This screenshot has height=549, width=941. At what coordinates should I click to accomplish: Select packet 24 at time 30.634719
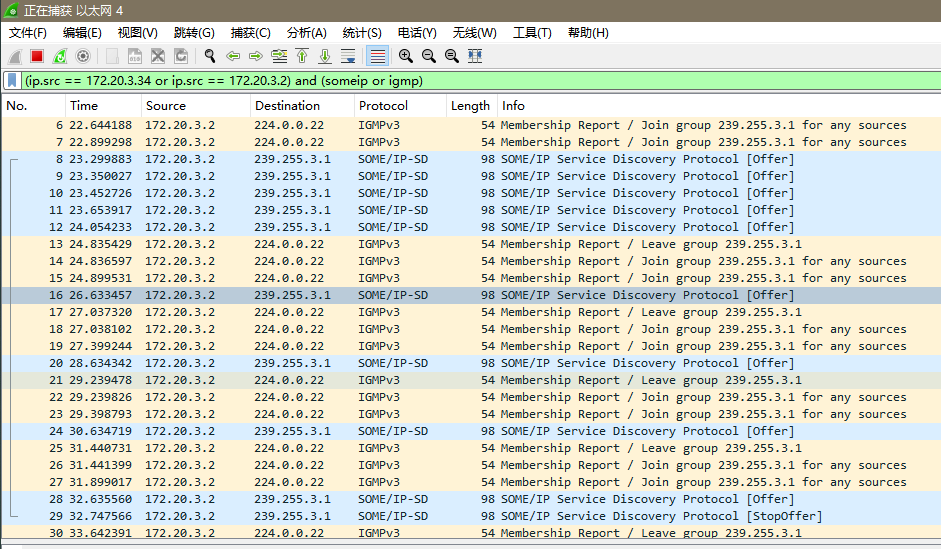pos(471,431)
